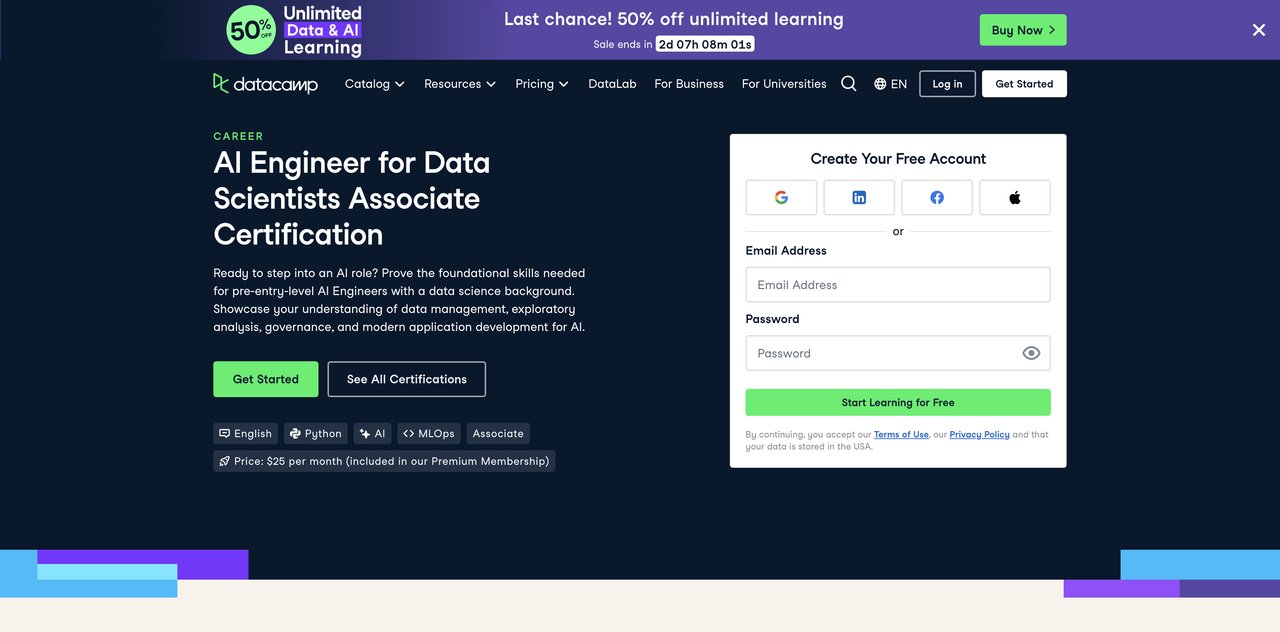Click the Buy Now button
Image resolution: width=1280 pixels, height=632 pixels.
coord(1023,30)
